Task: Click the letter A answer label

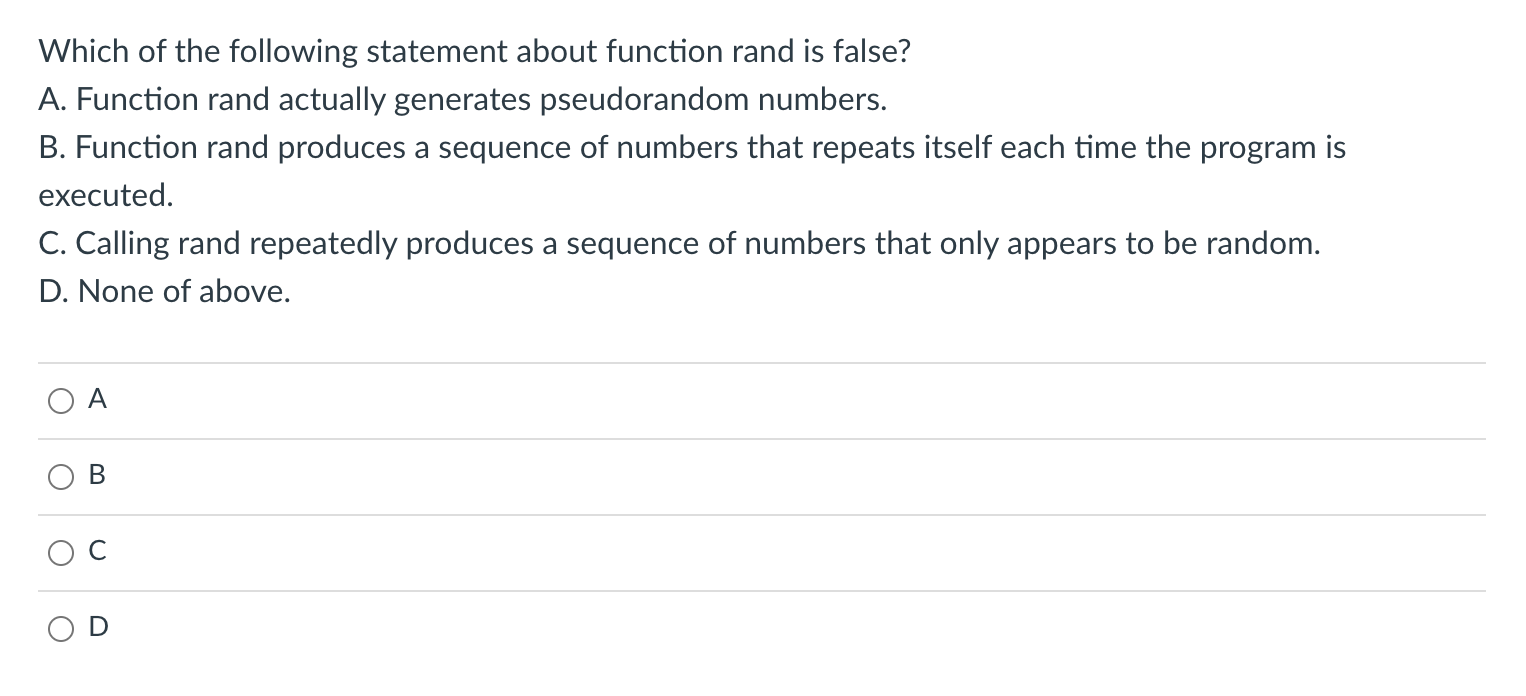Action: pos(97,400)
